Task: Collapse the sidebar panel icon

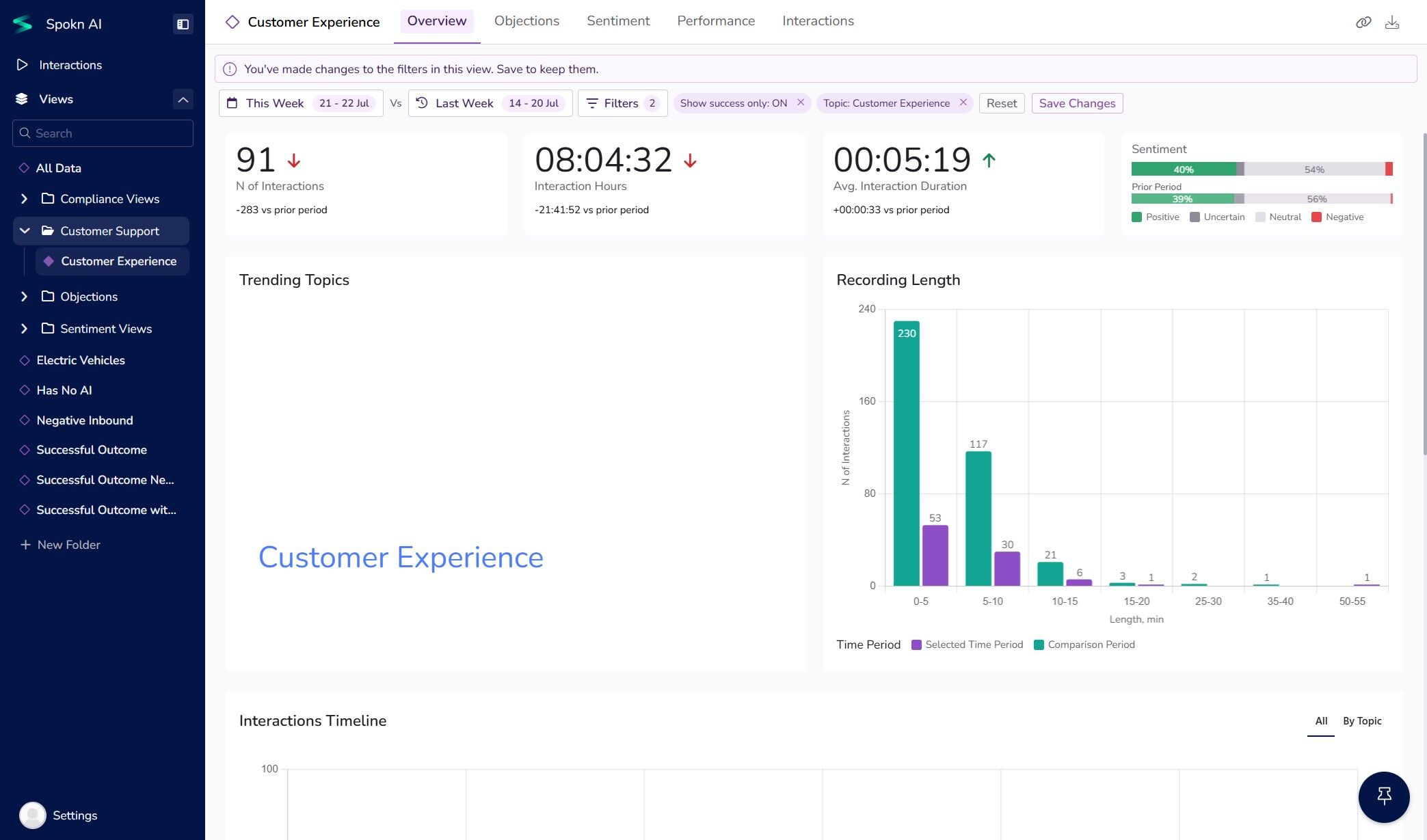Action: tap(183, 24)
